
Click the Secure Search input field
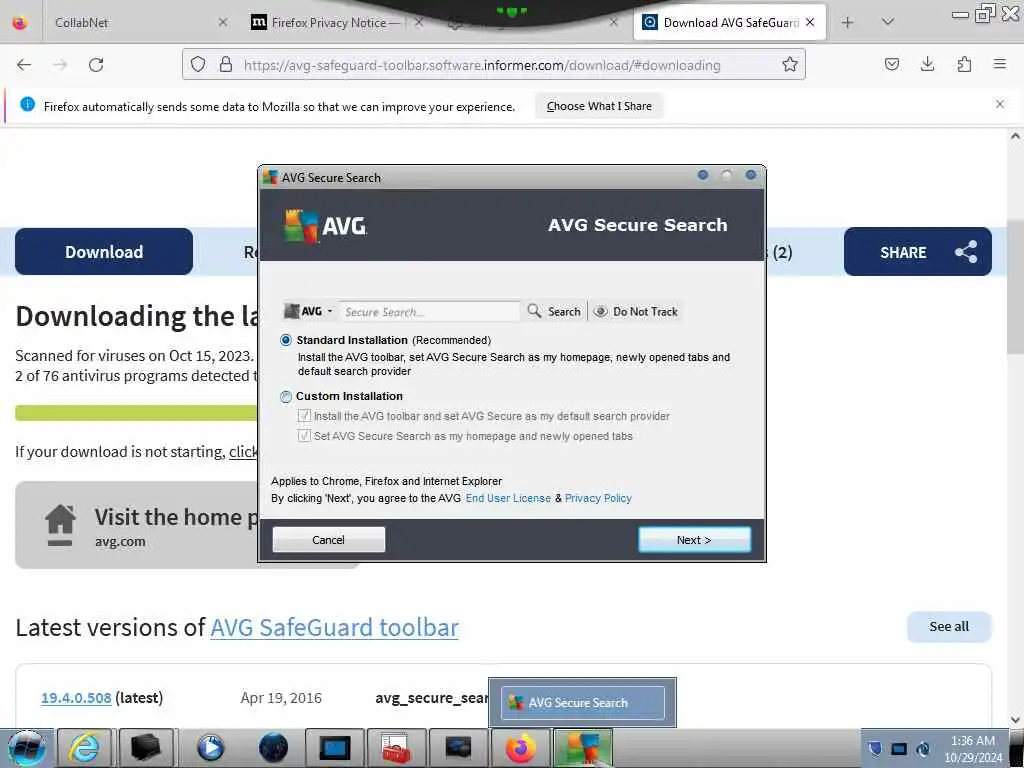click(x=430, y=312)
